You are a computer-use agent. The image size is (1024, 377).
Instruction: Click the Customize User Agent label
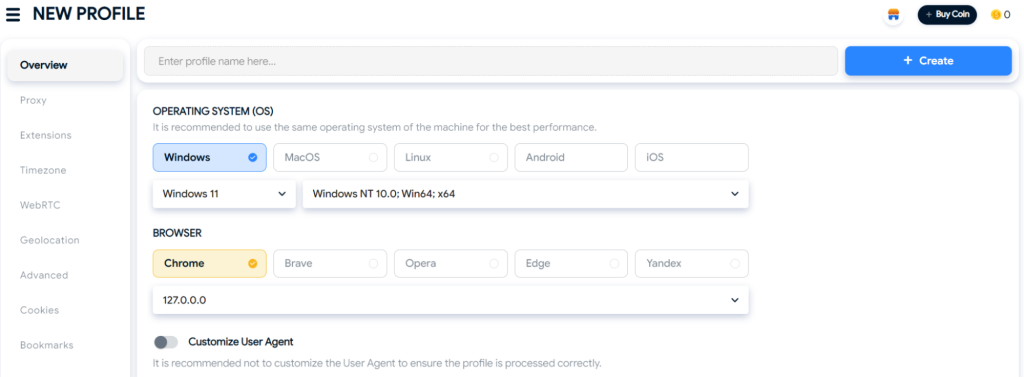coord(241,342)
